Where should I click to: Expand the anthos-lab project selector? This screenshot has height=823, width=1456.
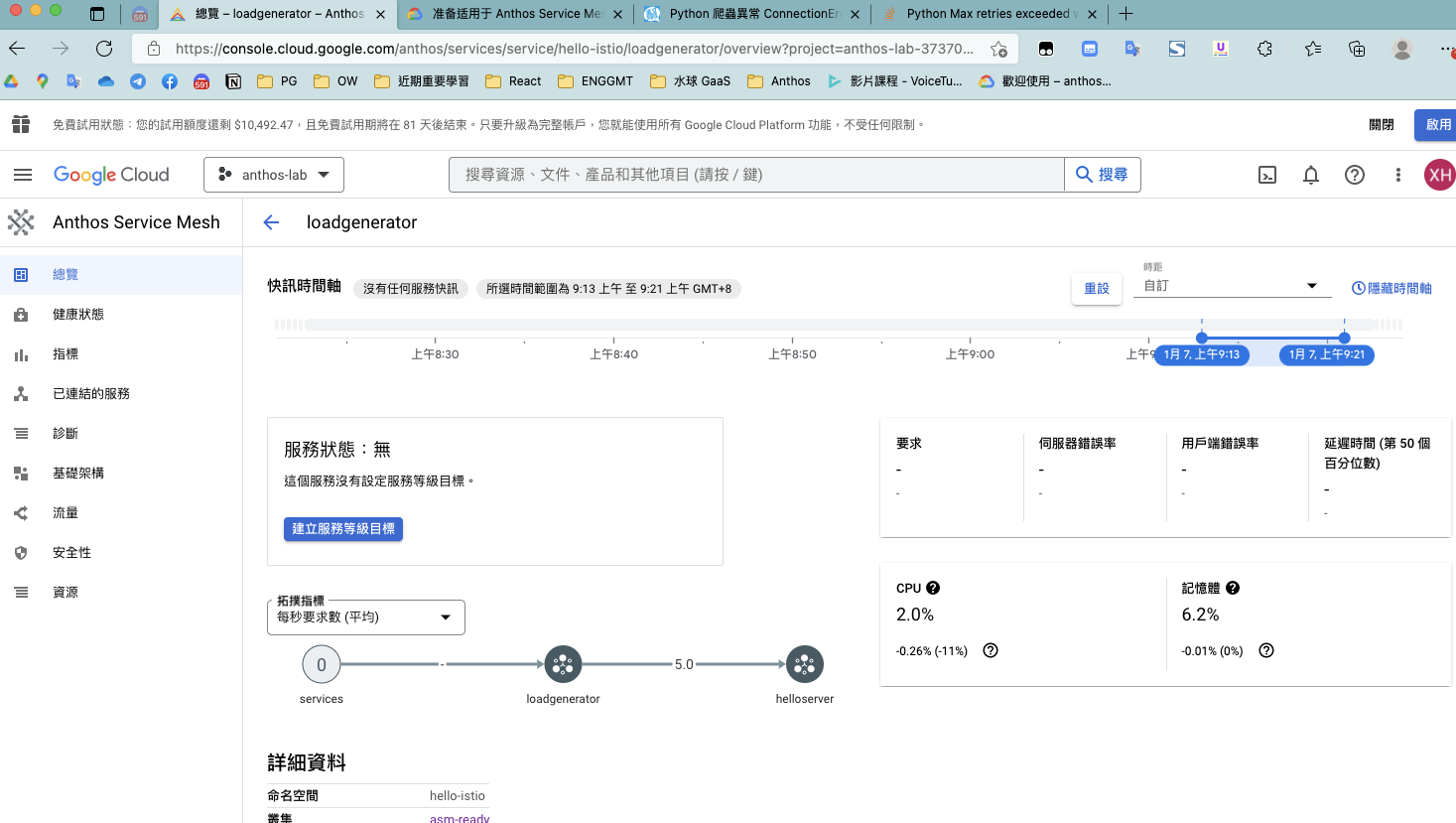[274, 175]
